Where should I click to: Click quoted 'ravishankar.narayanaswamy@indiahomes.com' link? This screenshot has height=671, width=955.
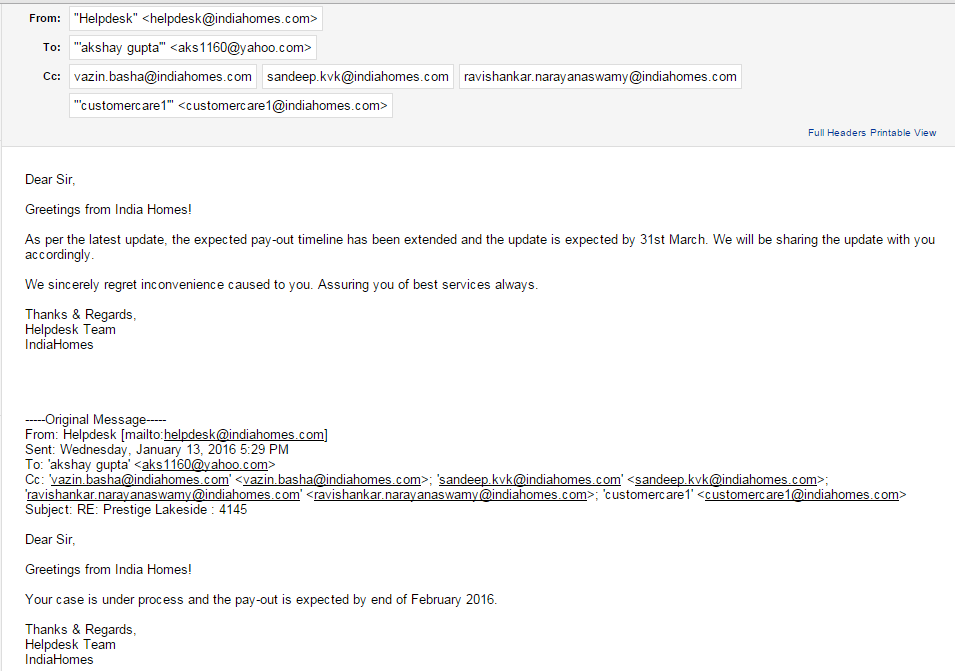(164, 495)
